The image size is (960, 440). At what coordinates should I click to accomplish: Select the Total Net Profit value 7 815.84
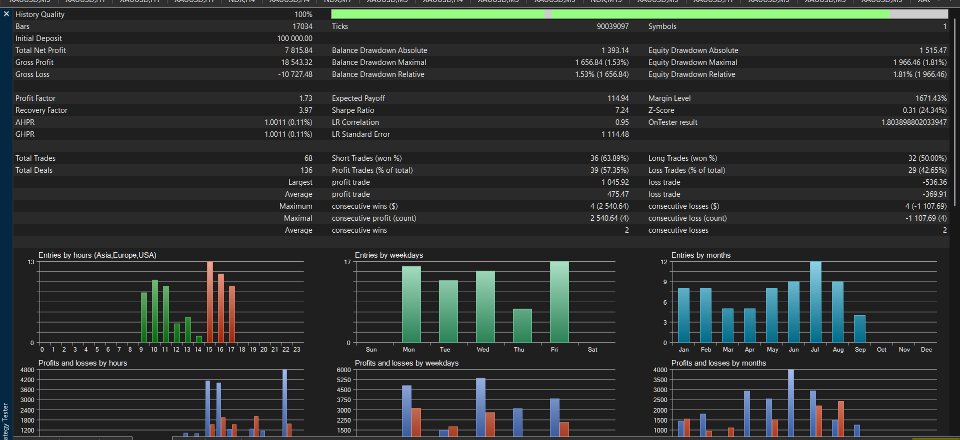pos(299,50)
